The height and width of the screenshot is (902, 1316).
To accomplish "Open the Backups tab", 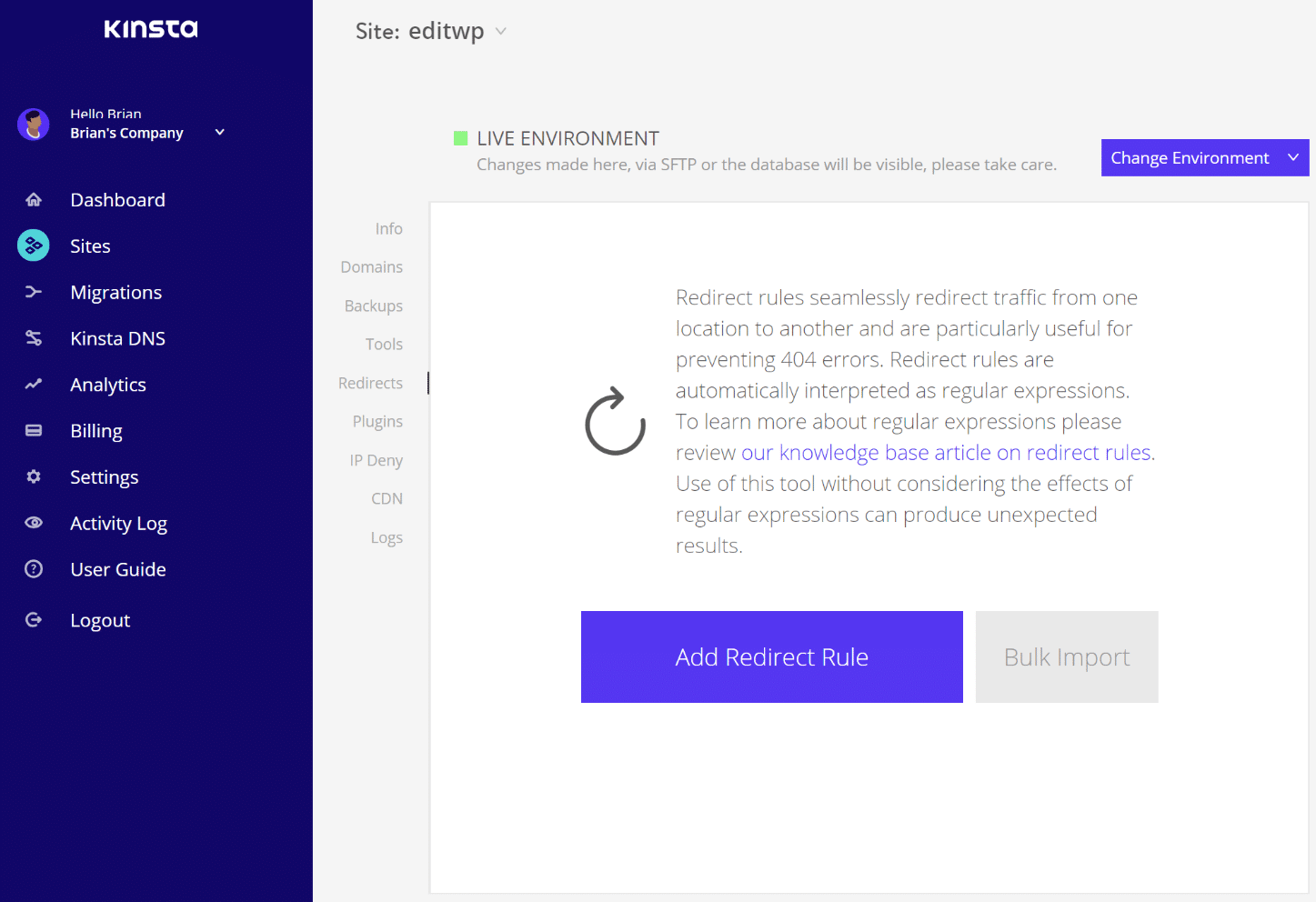I will [373, 306].
